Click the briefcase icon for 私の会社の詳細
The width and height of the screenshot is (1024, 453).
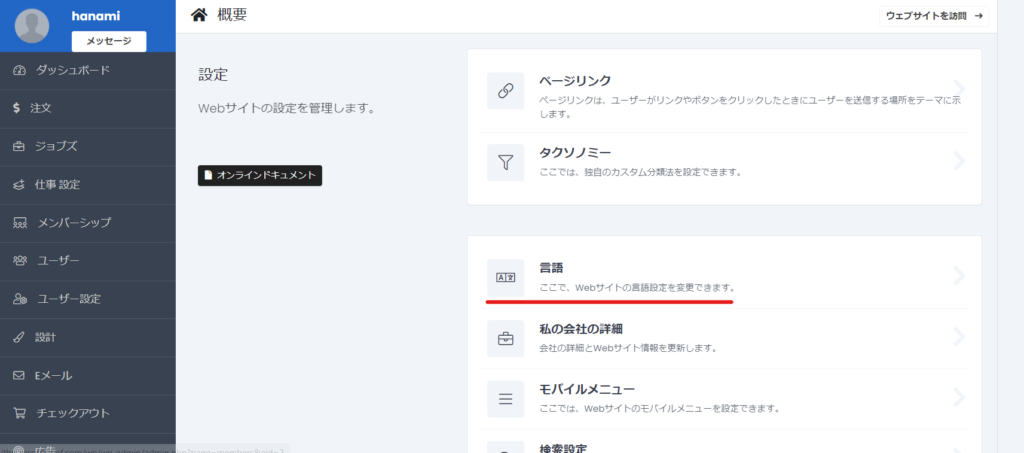point(505,338)
